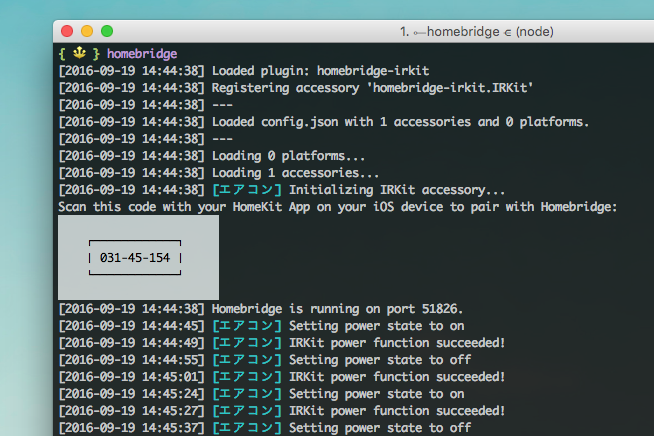The height and width of the screenshot is (436, 654).
Task: Minimize the terminal with the yellow button
Action: click(x=87, y=31)
